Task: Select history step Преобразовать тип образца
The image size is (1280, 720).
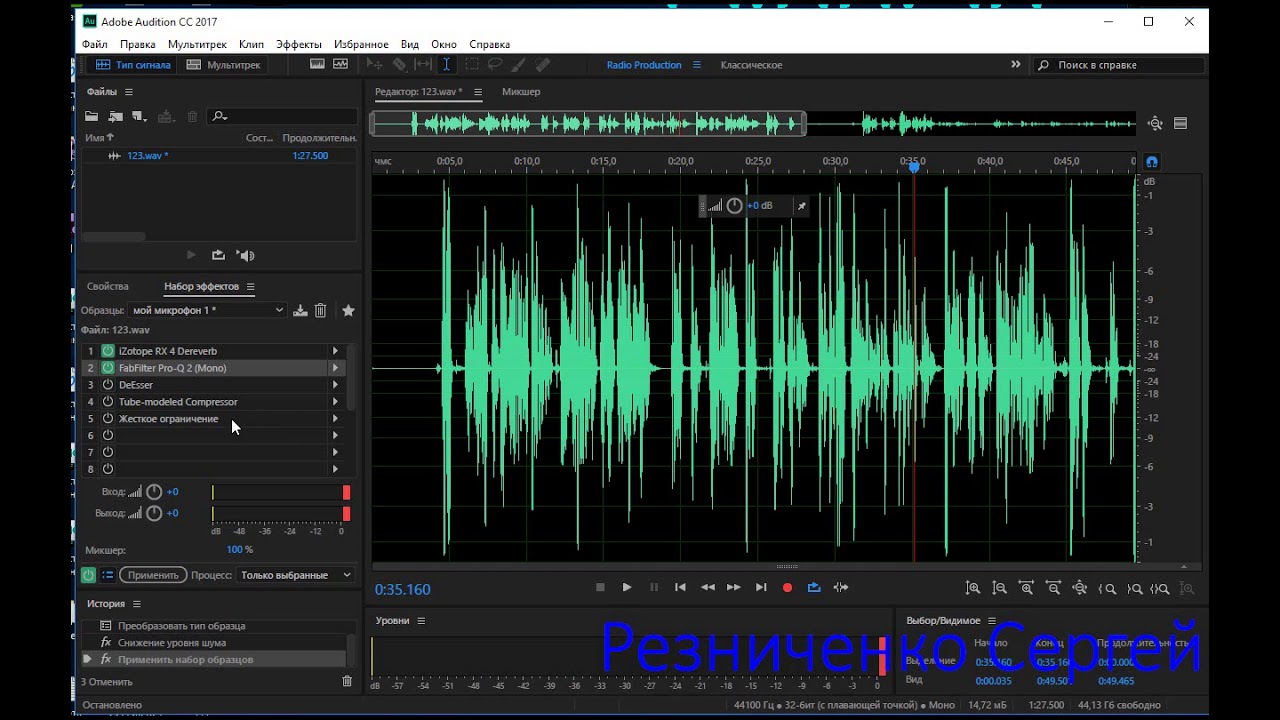Action: coord(181,626)
